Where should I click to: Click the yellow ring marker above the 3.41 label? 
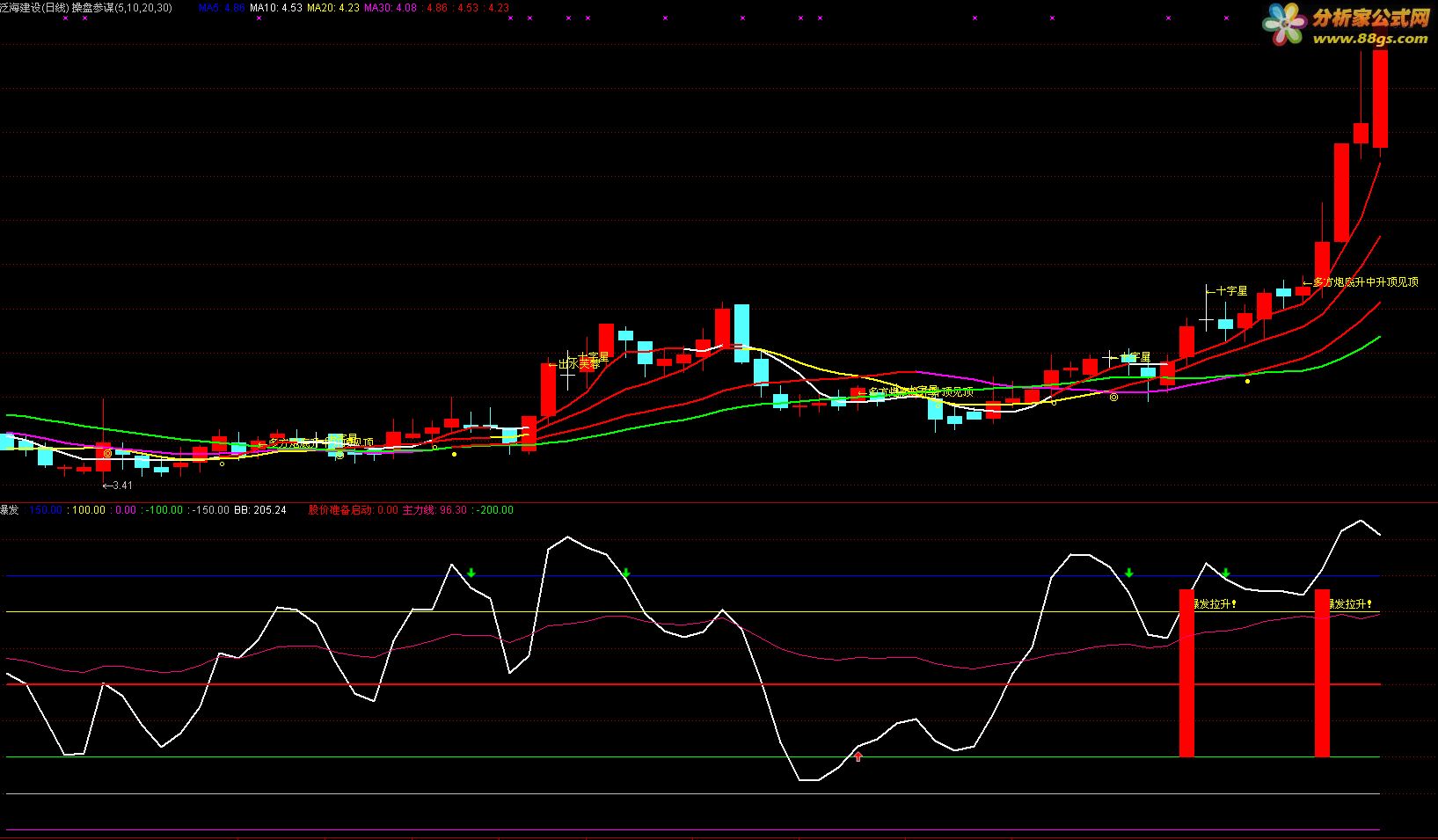107,454
